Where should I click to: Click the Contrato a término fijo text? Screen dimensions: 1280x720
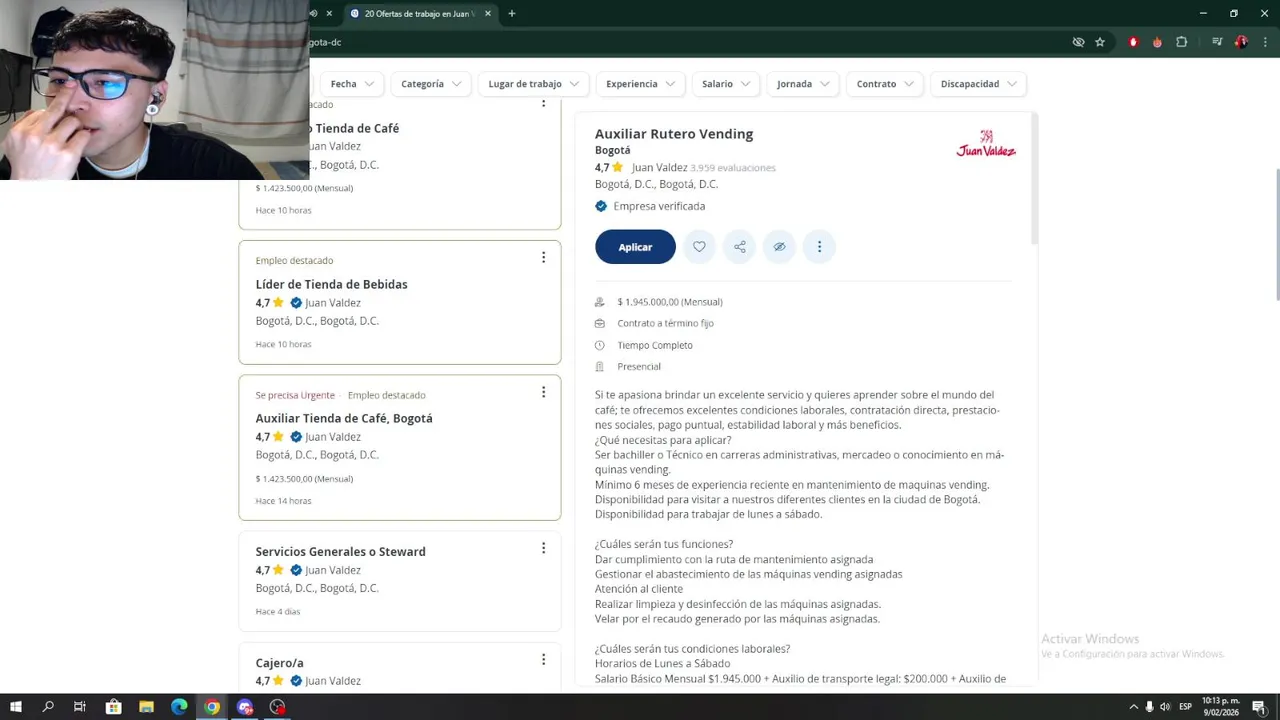665,323
